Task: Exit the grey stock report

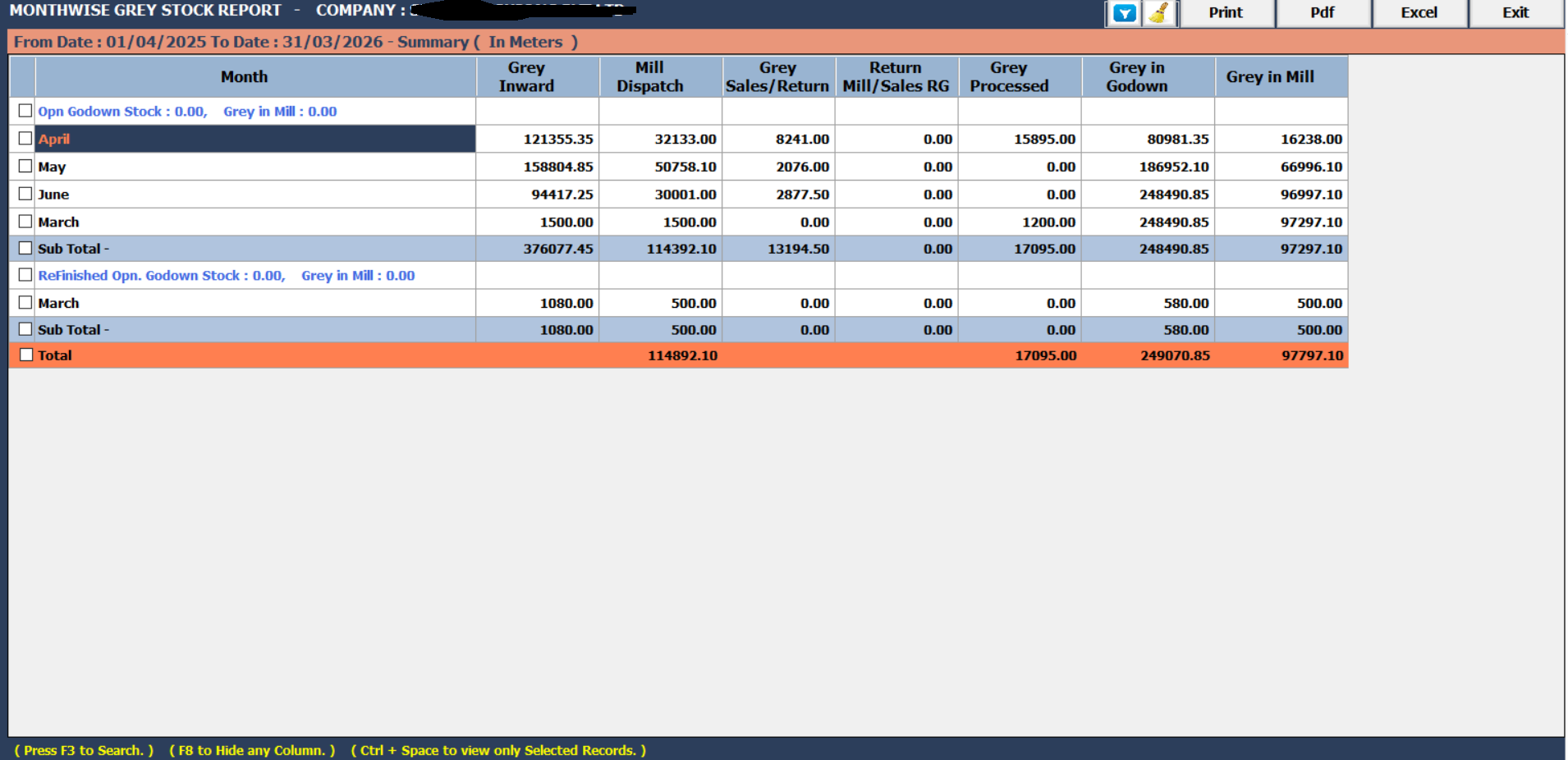Action: click(x=1515, y=13)
